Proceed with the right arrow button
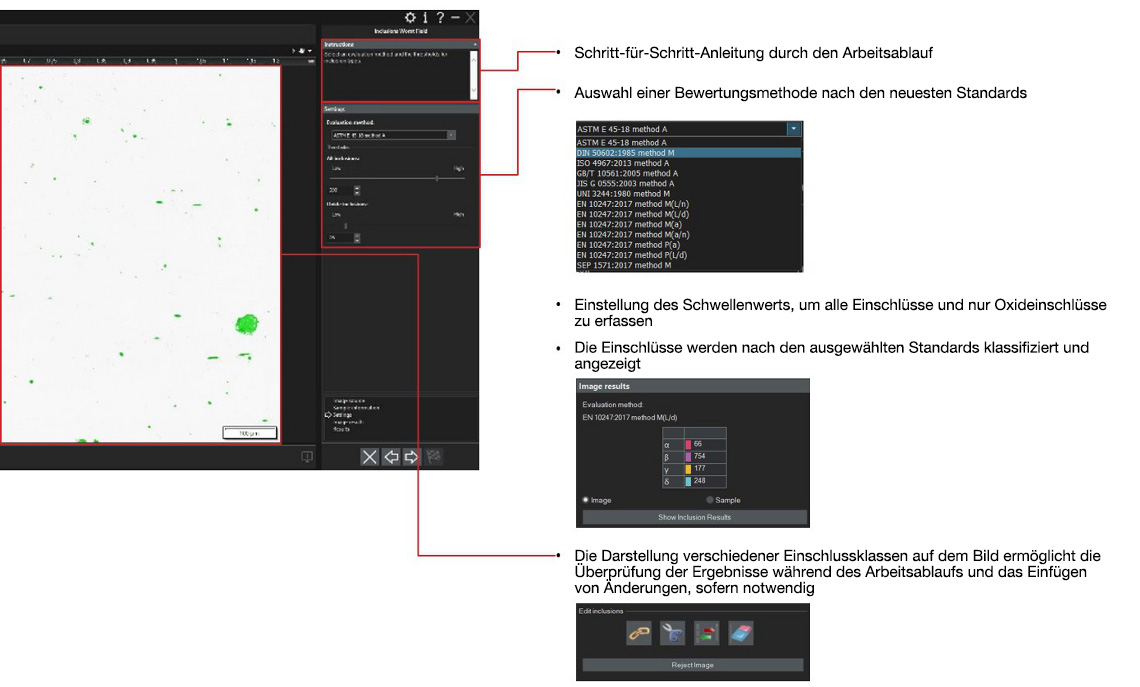1140x687 pixels. [411, 457]
